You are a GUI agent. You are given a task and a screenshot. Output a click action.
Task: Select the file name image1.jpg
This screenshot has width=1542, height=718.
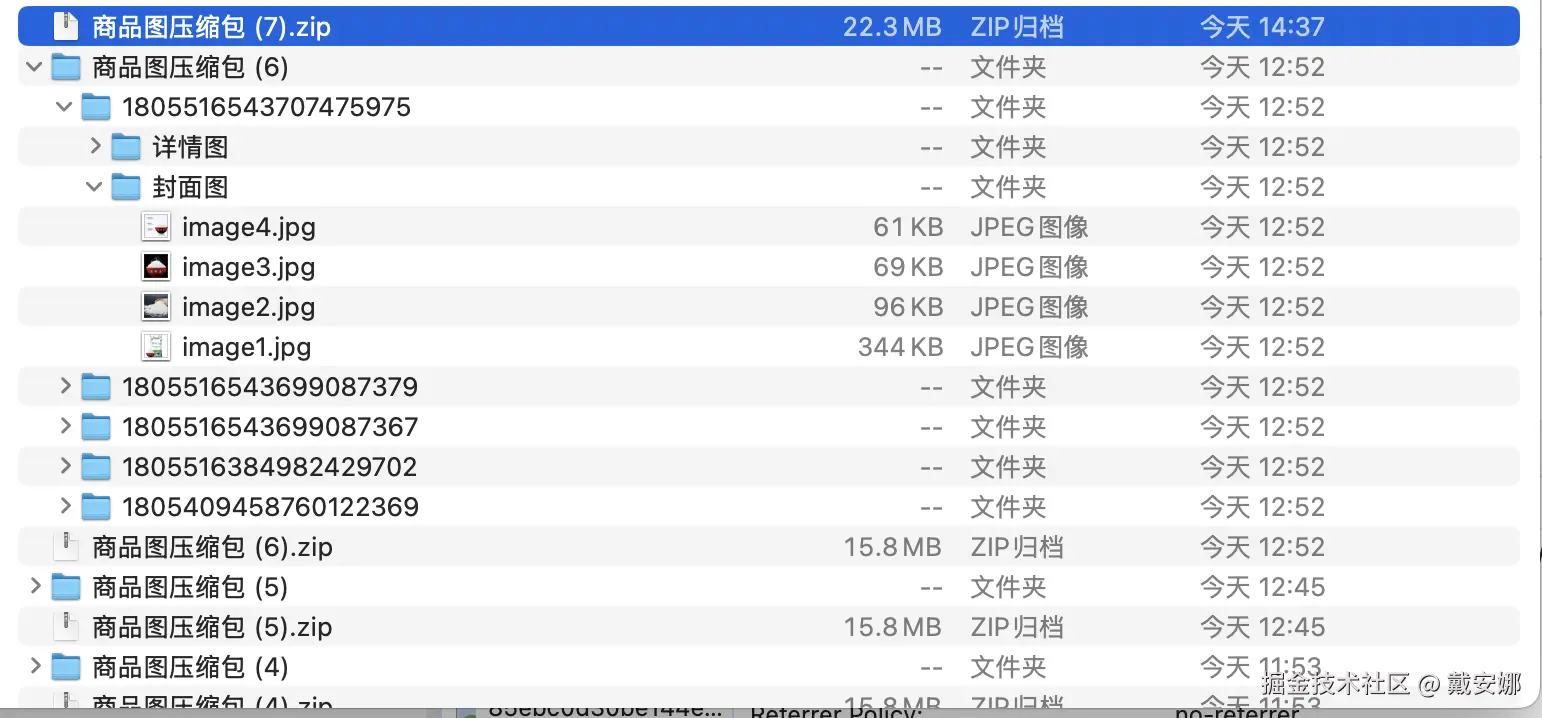click(247, 348)
